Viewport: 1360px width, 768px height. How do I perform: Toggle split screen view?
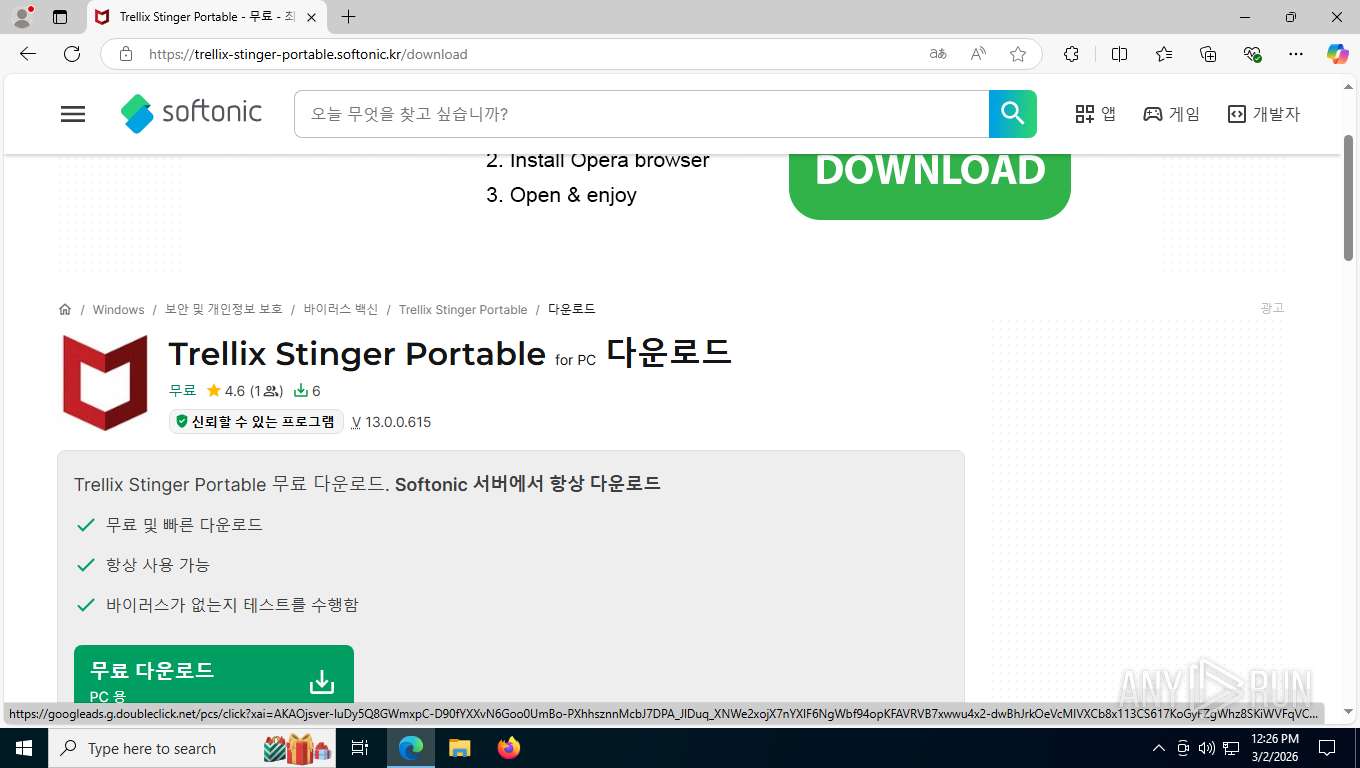1119,54
